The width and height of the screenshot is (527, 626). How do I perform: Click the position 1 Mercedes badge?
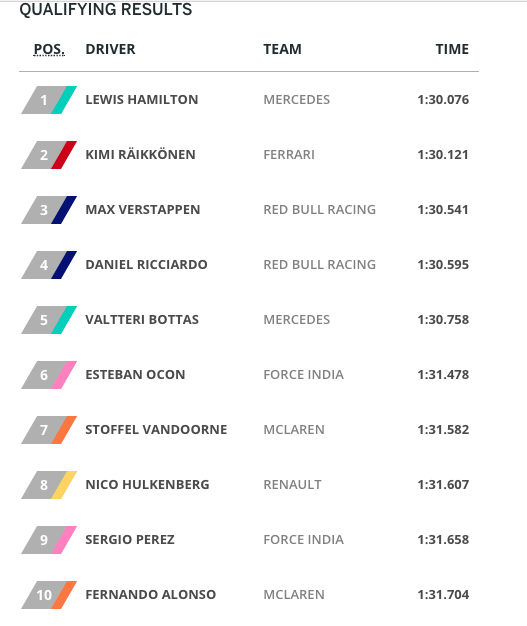[x=49, y=100]
